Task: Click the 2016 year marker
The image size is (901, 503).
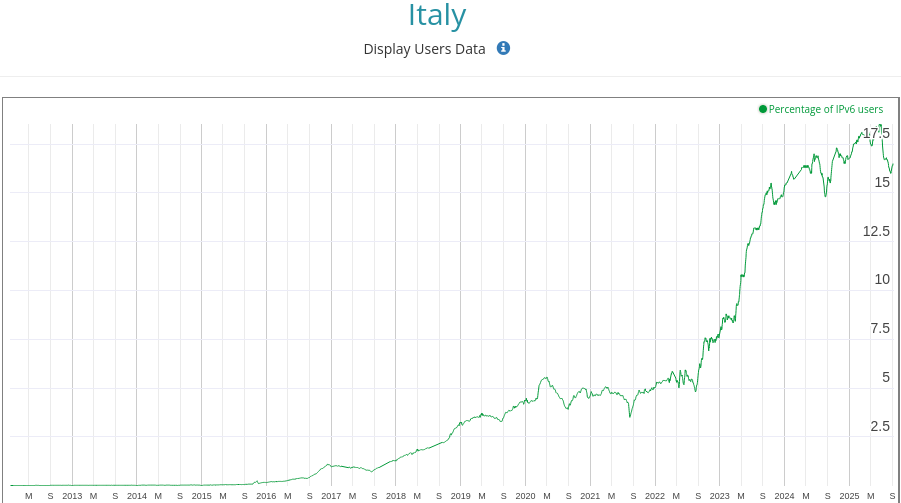Action: [x=266, y=495]
